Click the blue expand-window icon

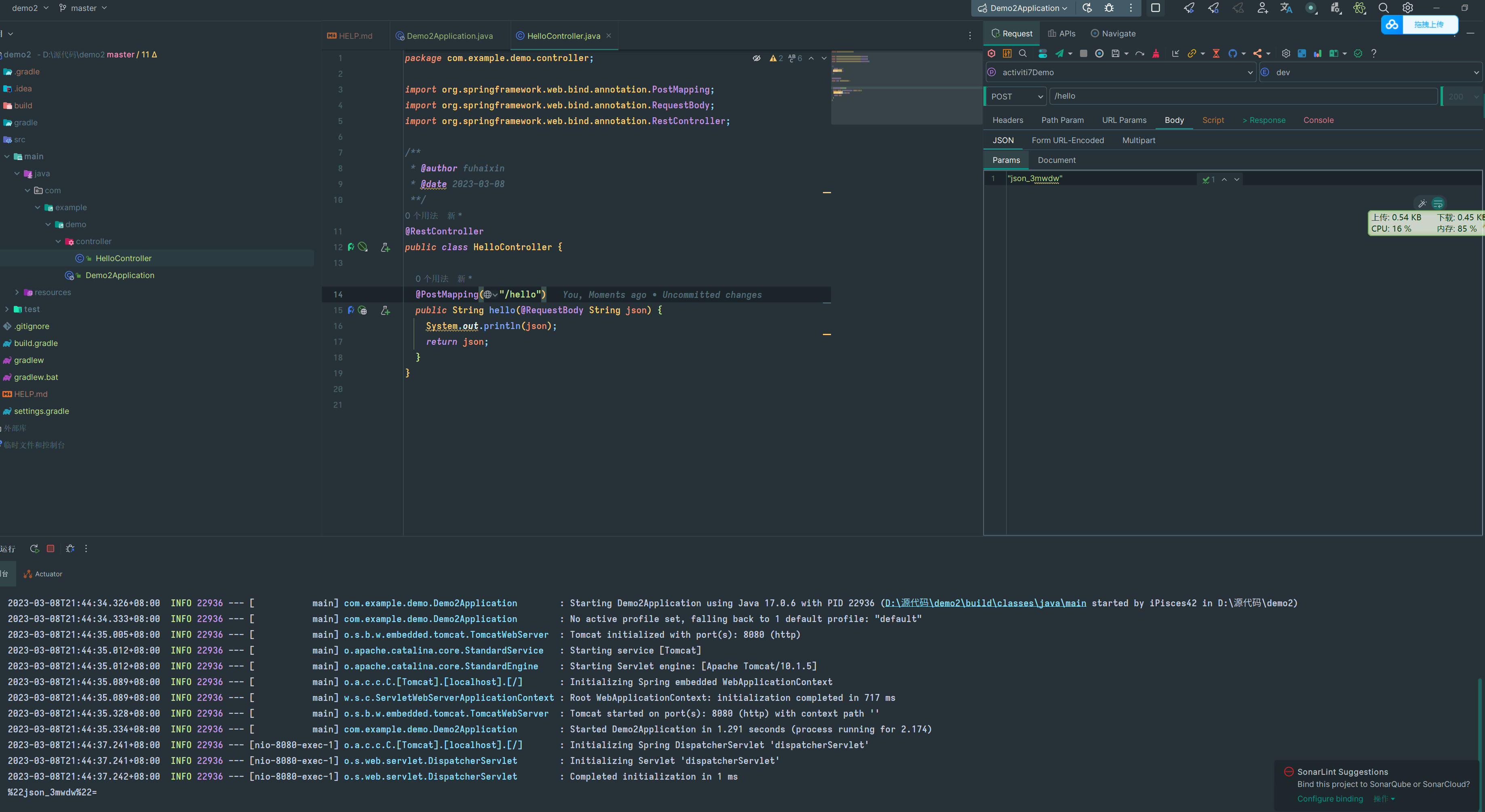[x=1301, y=54]
